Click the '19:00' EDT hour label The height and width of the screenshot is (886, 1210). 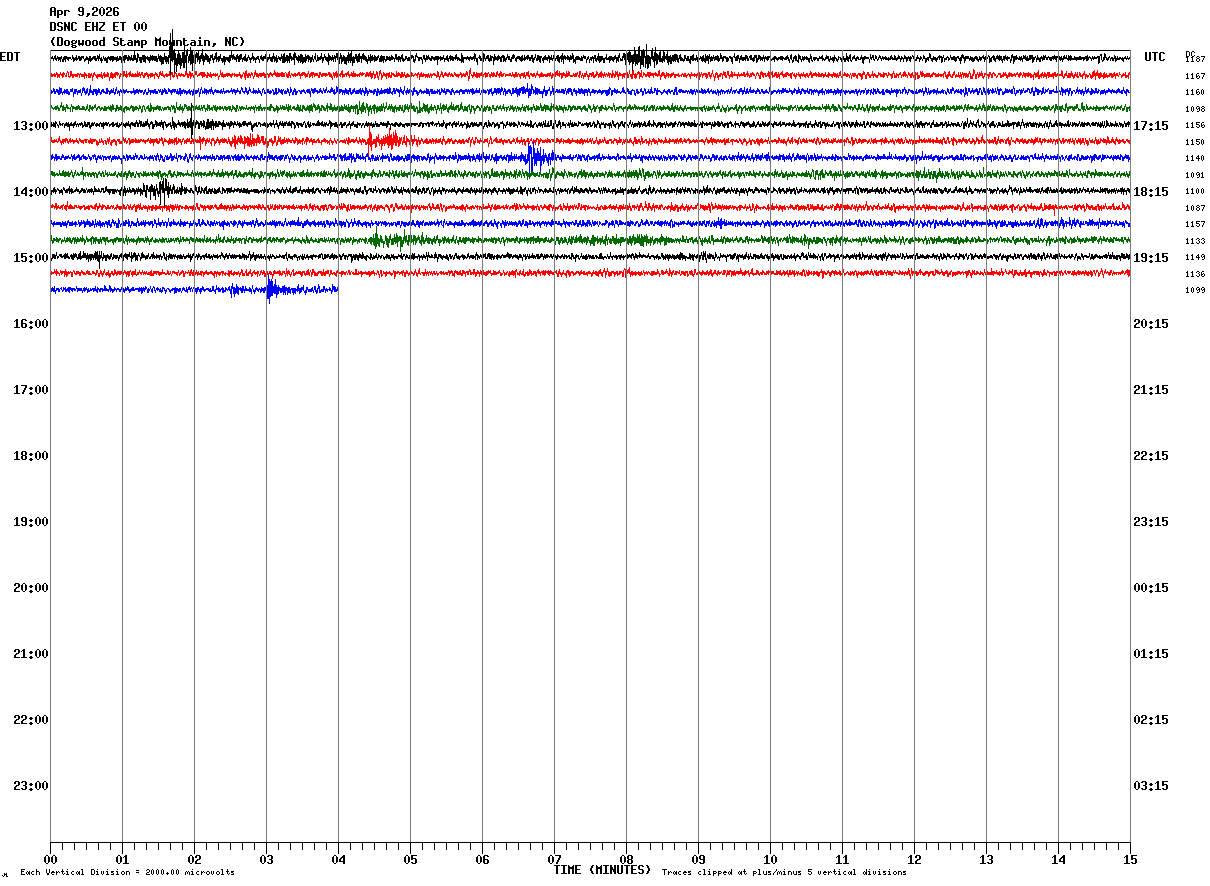pos(31,521)
